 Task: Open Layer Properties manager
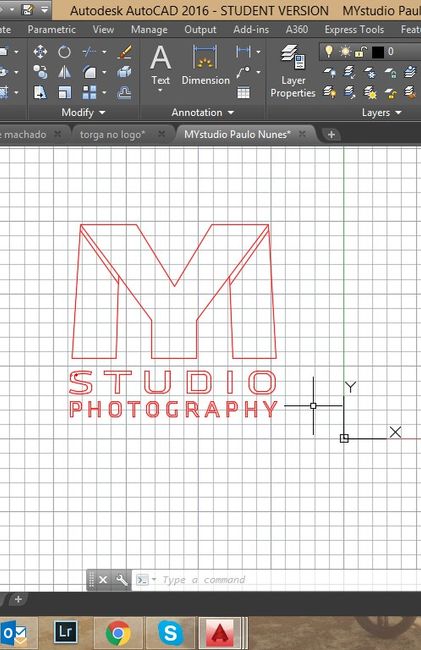coord(293,71)
